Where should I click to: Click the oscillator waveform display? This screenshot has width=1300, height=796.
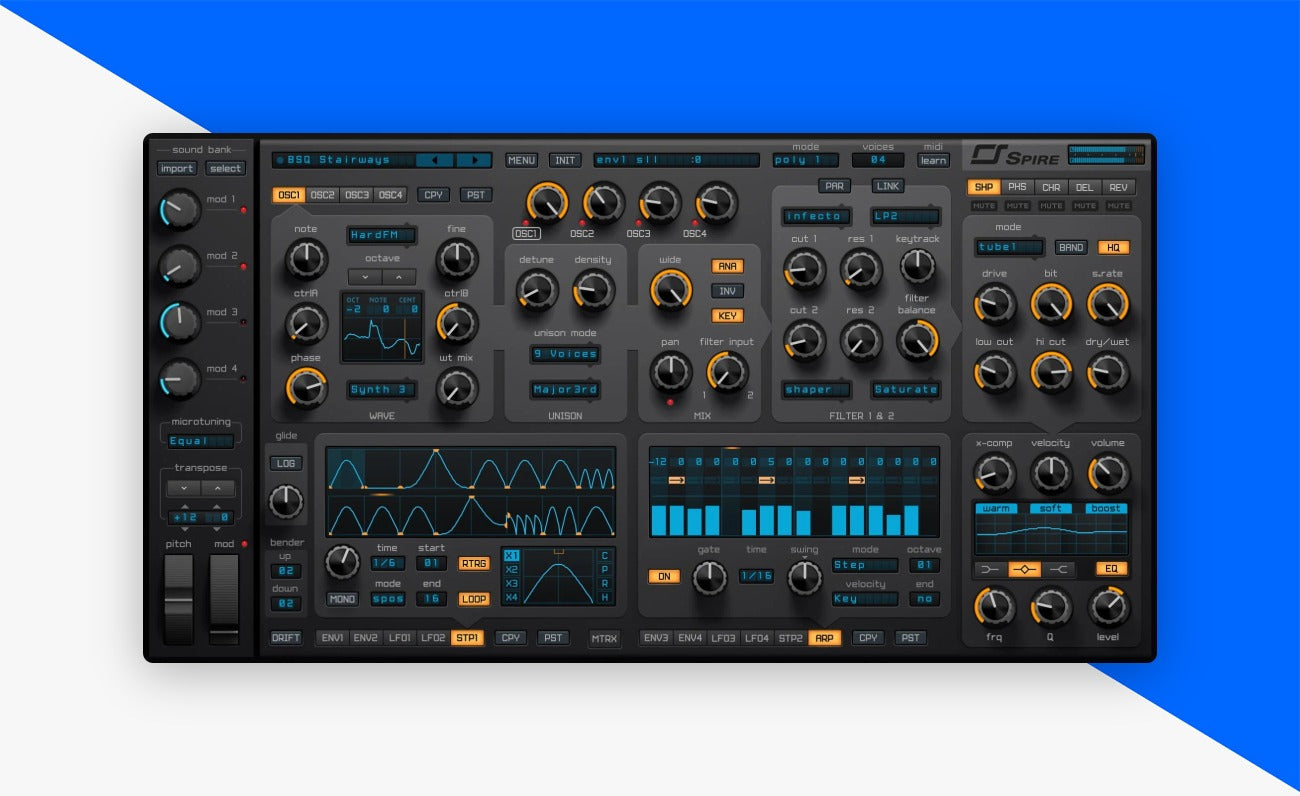click(382, 327)
